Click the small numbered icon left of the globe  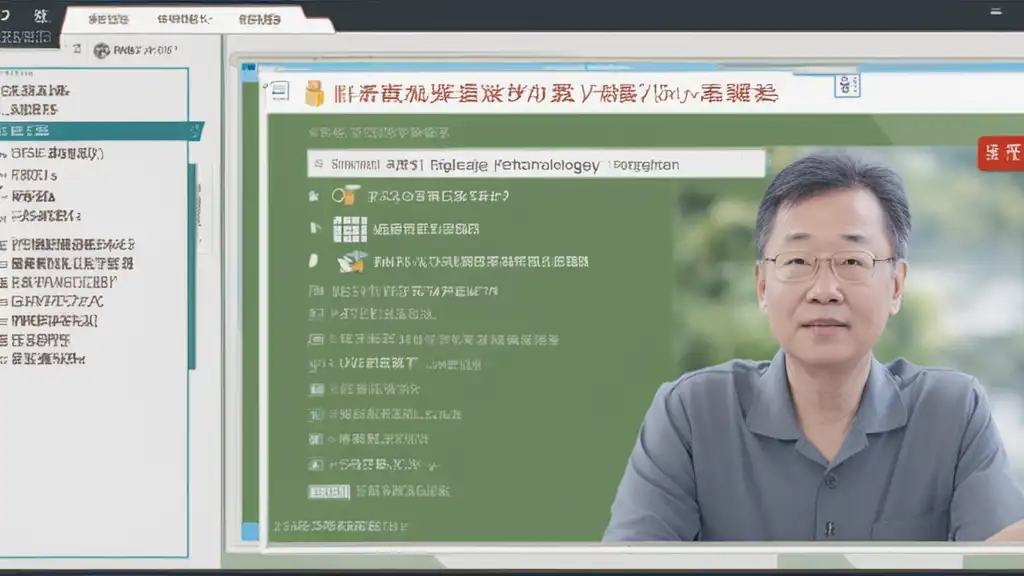(77, 49)
